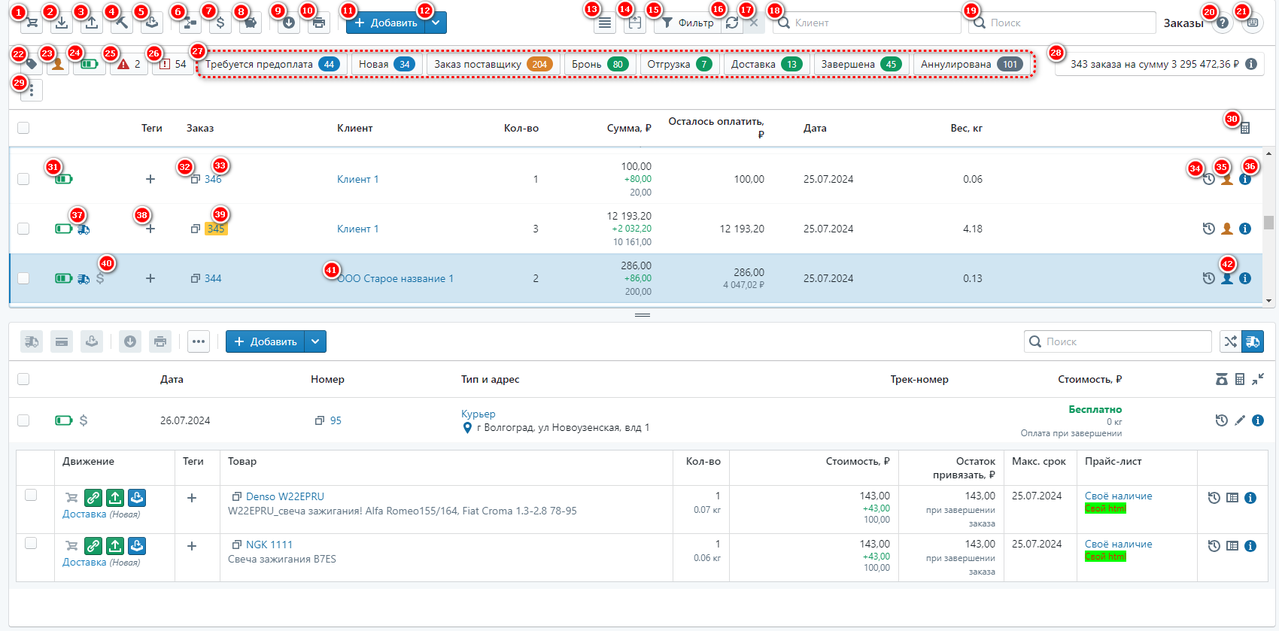Expand the dropdown arrow next to top Добавить
The height and width of the screenshot is (631, 1279).
(x=435, y=23)
